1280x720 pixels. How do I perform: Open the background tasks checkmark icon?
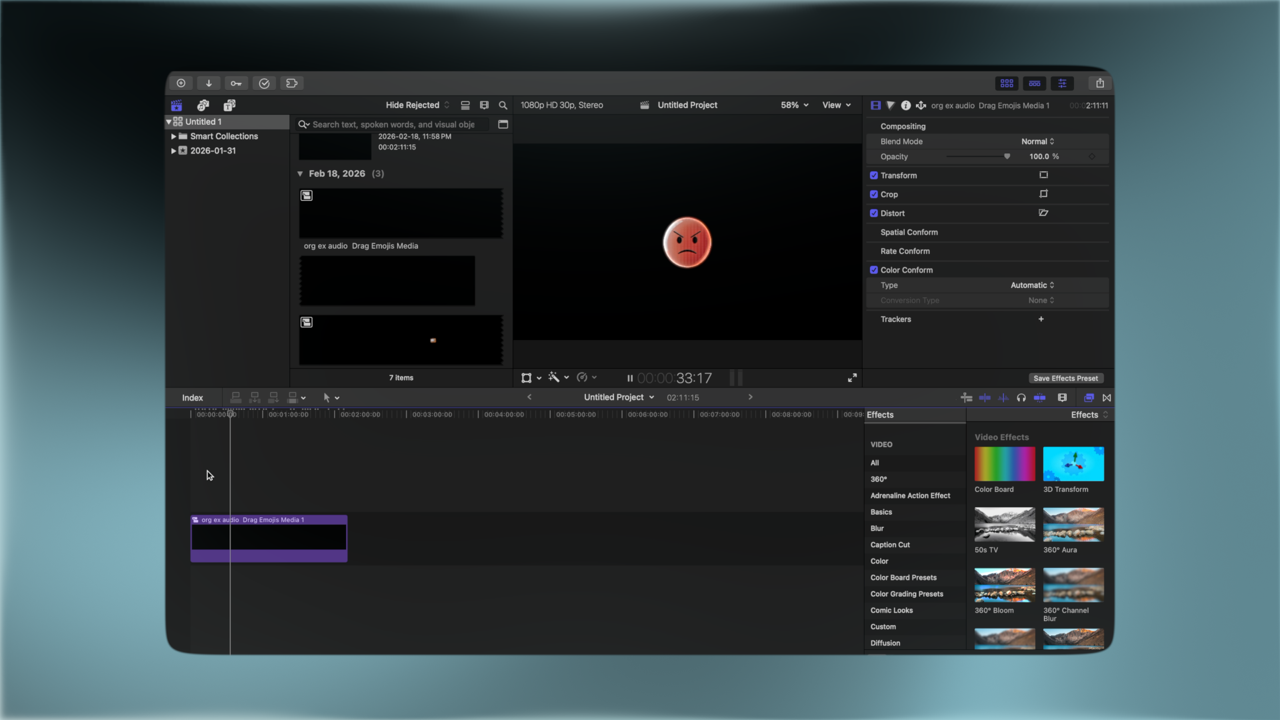tap(264, 83)
